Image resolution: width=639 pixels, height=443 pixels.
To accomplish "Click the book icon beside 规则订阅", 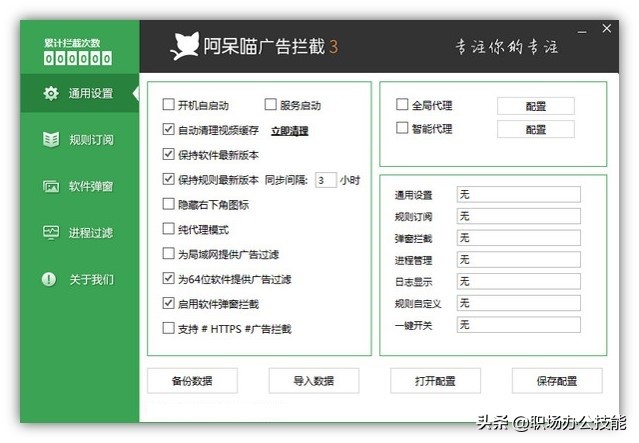I will pyautogui.click(x=51, y=139).
